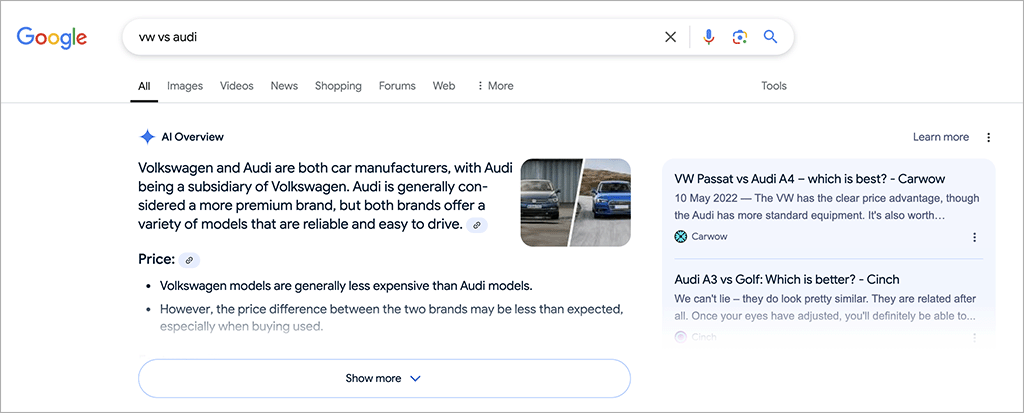
Task: Switch to the News tab
Action: click(284, 86)
